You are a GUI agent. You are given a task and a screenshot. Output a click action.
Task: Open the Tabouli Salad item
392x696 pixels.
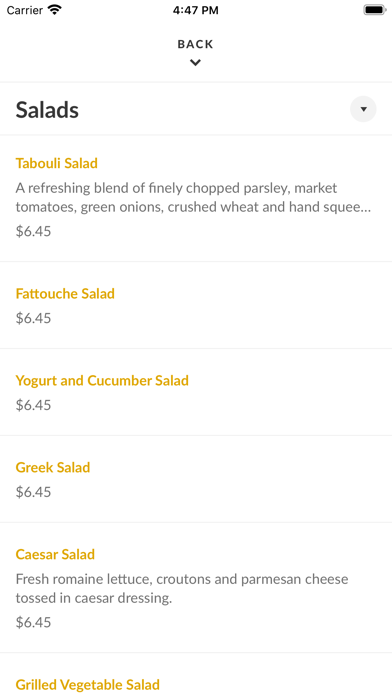pyautogui.click(x=57, y=163)
